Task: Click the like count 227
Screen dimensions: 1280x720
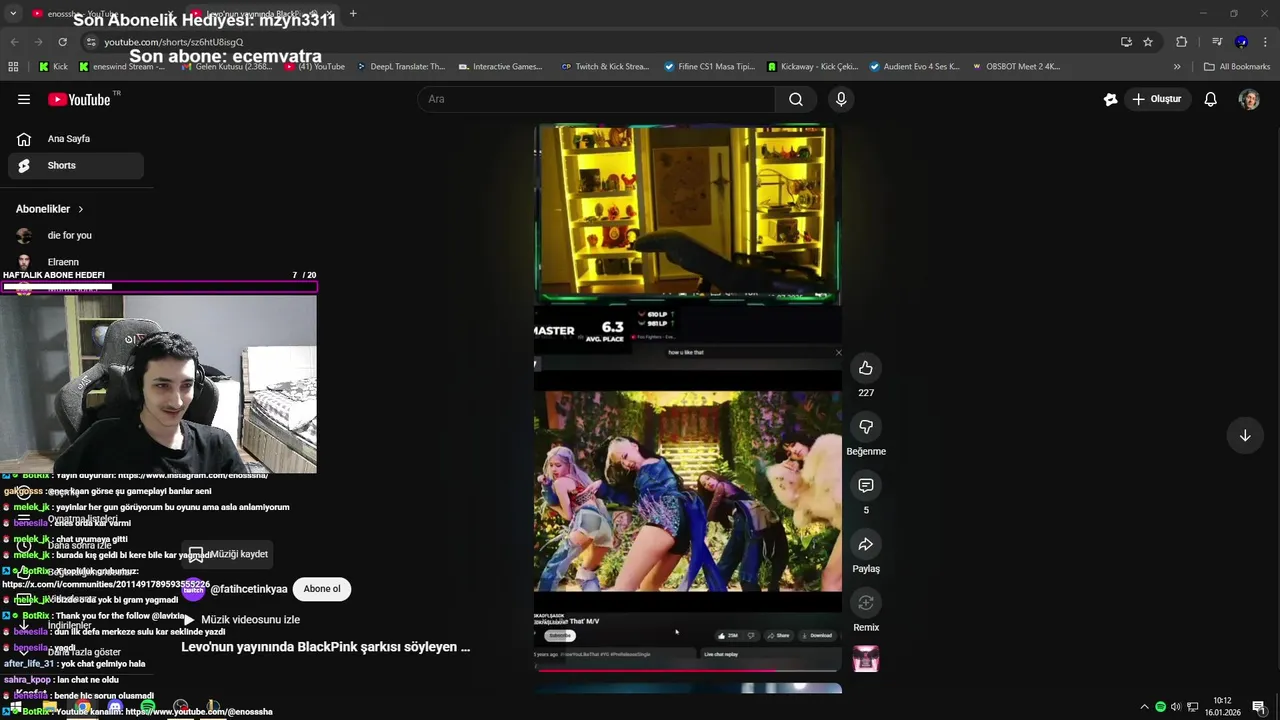Action: point(866,393)
